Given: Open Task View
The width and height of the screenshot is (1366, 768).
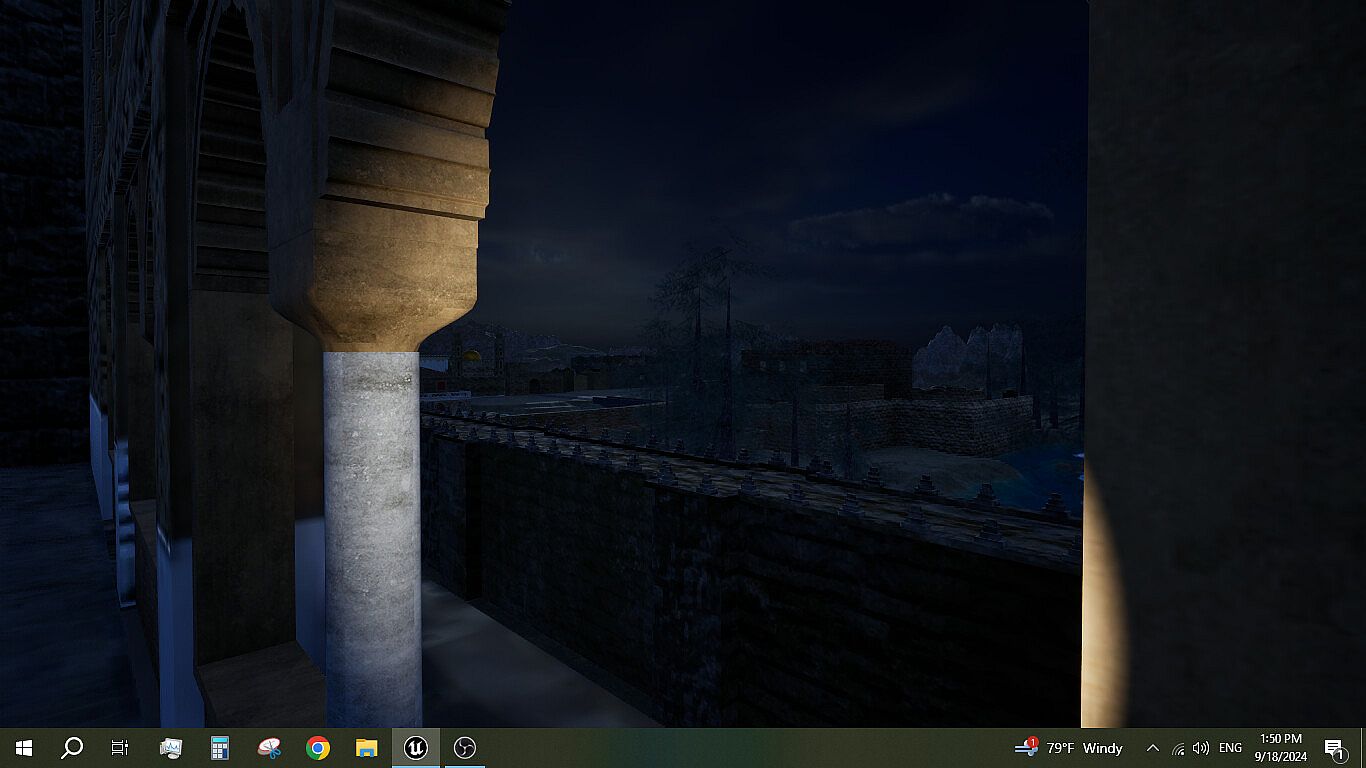Looking at the screenshot, I should point(120,748).
